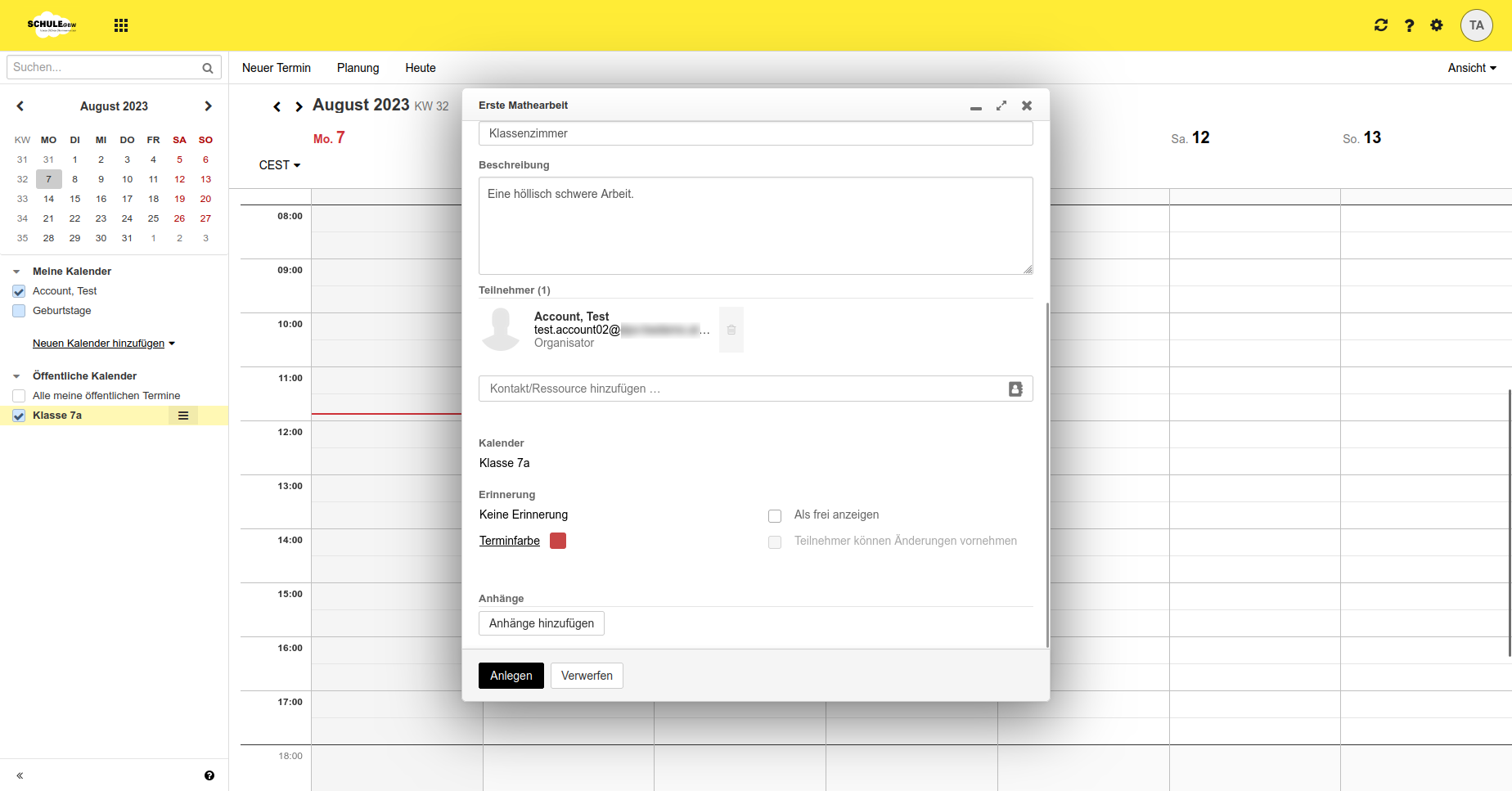Collapse the 'Meine Kalender' section
Screen dimensions: 1512x791
[16, 272]
